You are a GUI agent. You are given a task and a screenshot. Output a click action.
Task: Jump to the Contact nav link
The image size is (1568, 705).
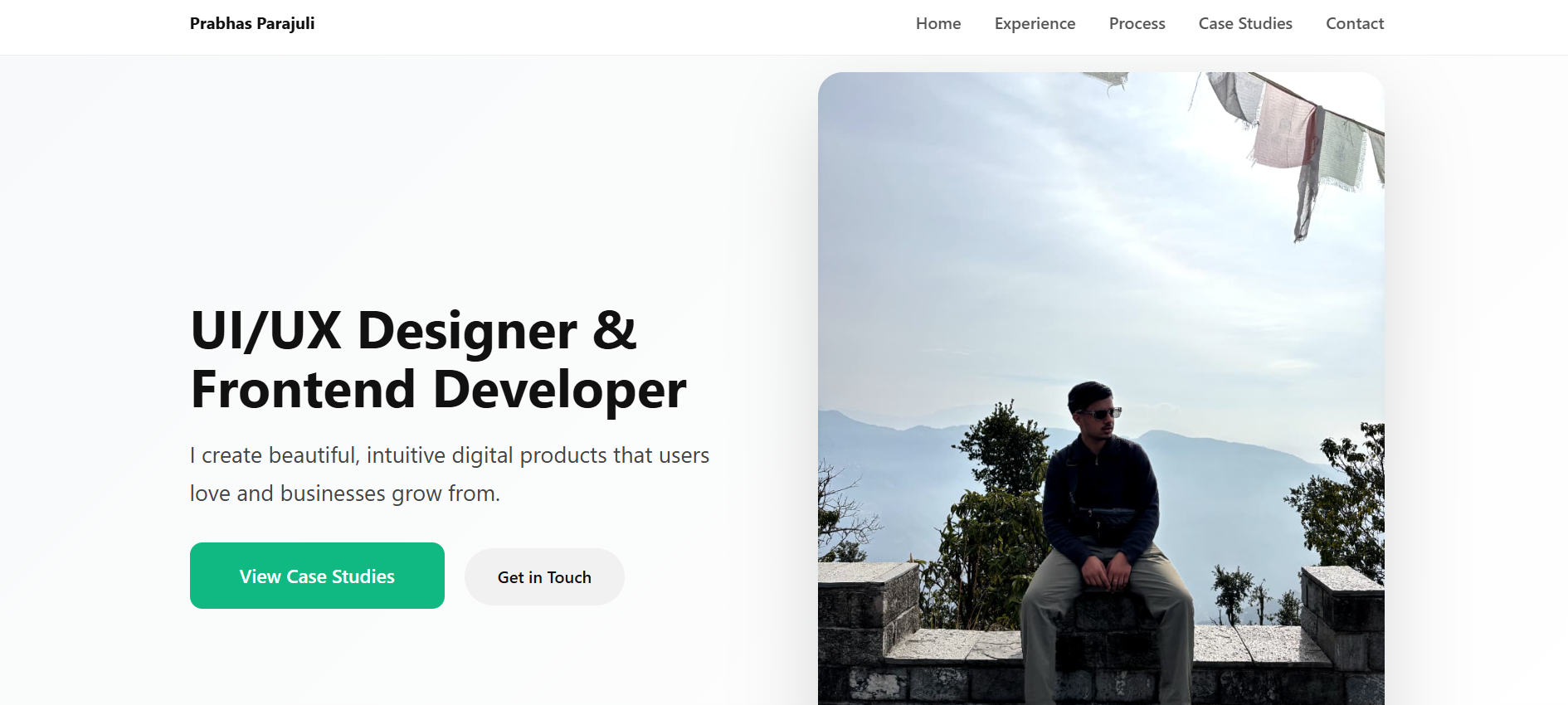[x=1355, y=23]
